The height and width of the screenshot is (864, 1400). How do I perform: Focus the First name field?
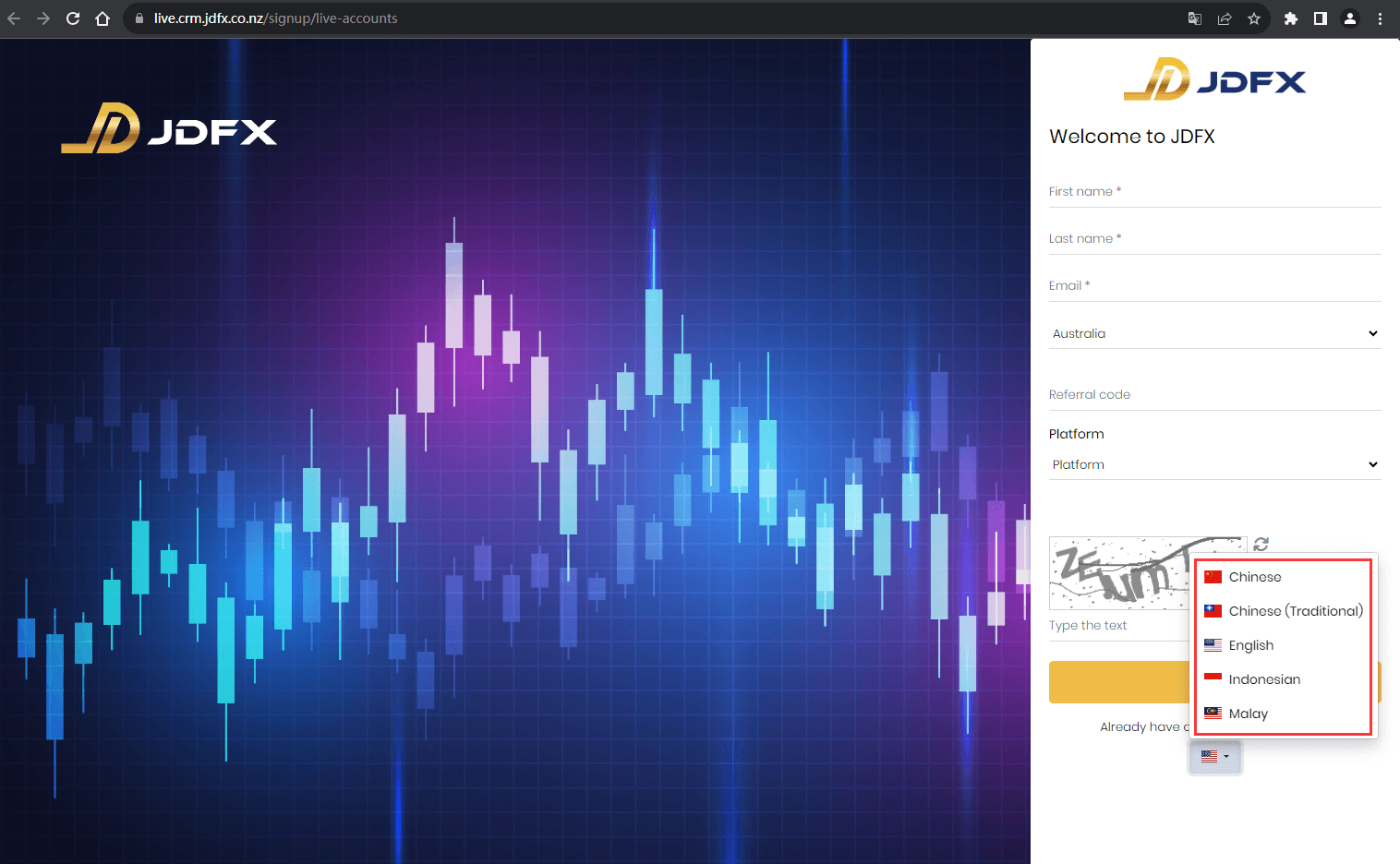(1214, 192)
